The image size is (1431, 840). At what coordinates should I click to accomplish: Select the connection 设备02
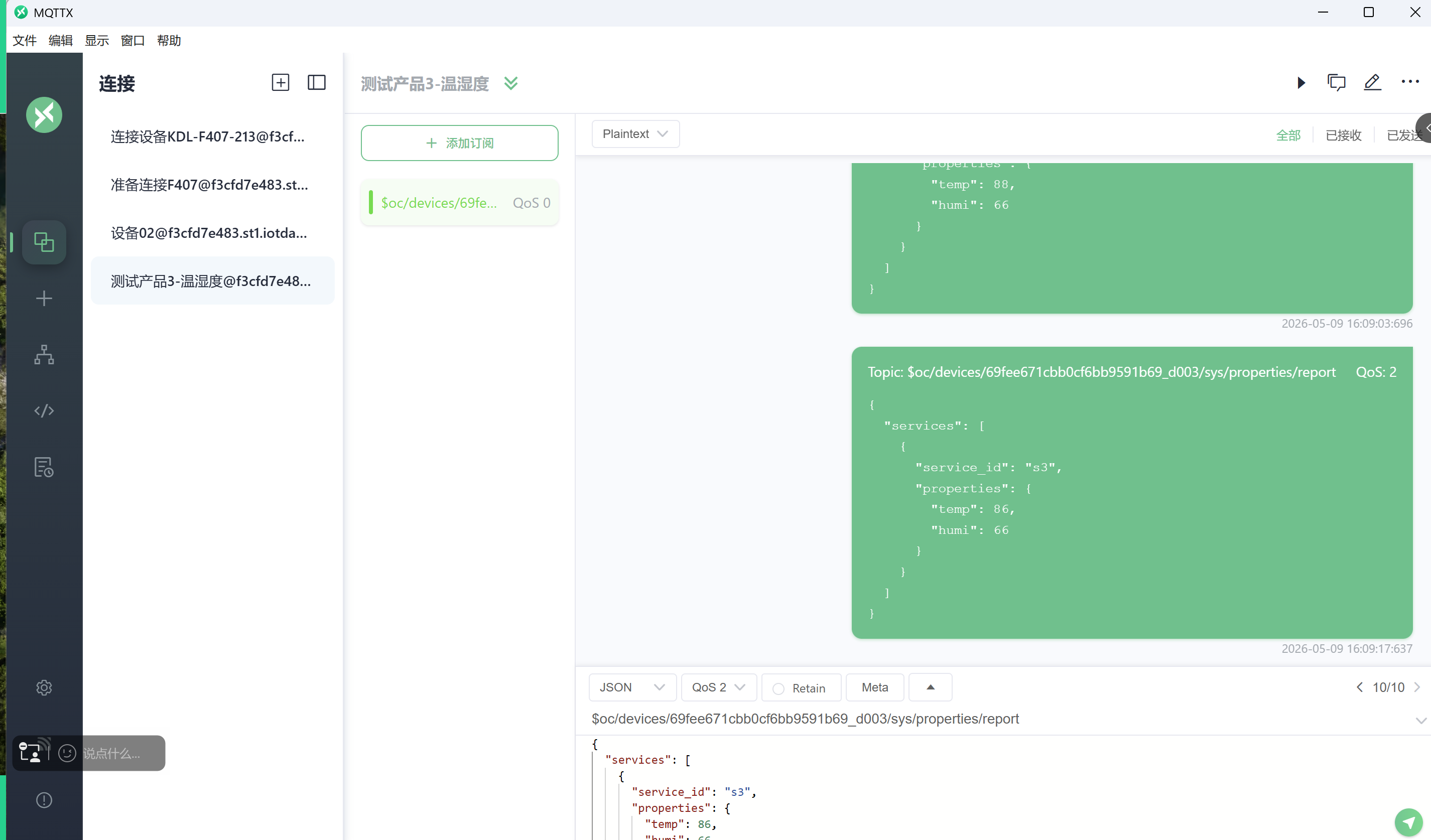tap(212, 233)
